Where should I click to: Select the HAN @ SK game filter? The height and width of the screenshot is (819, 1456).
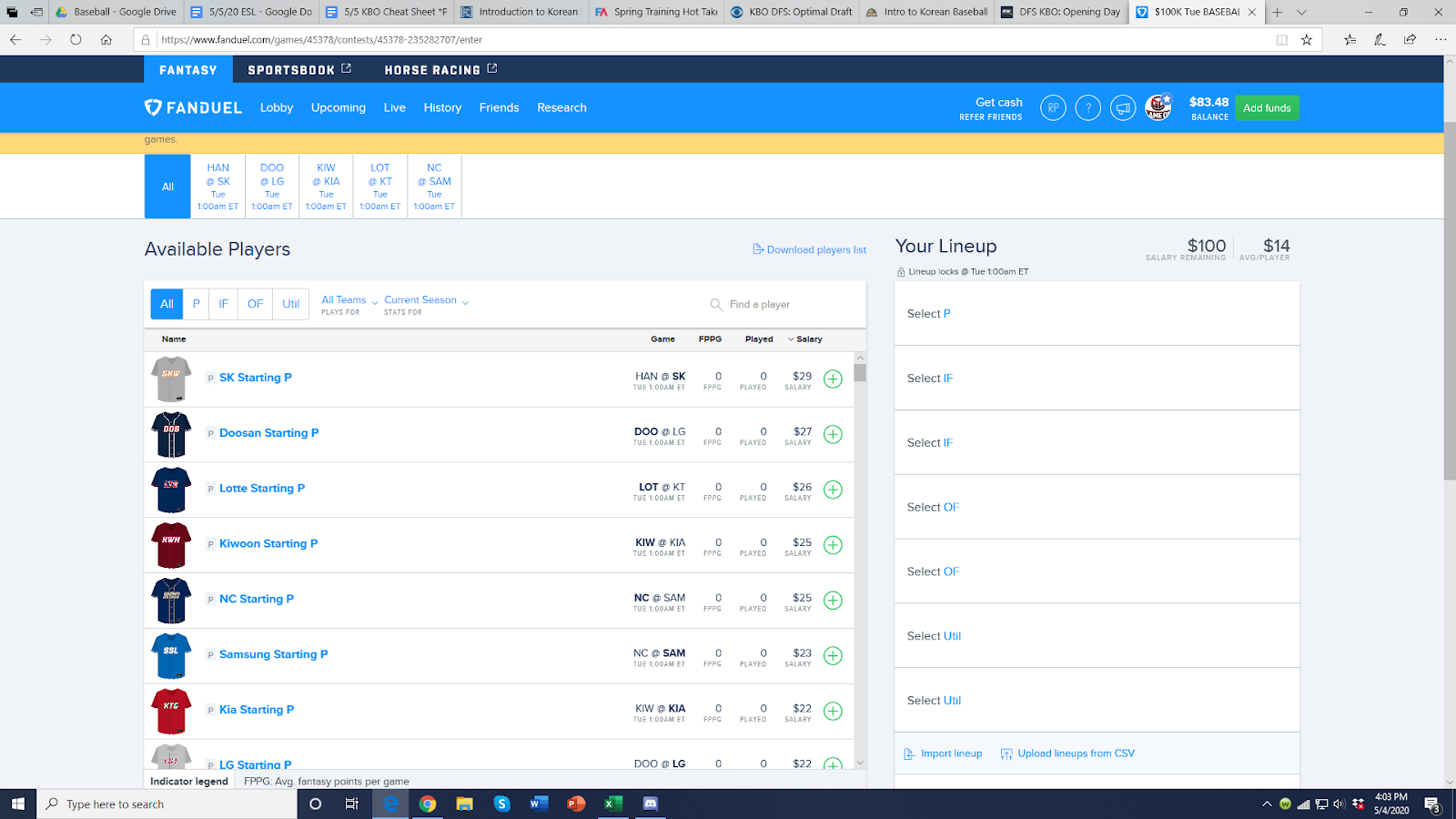218,187
